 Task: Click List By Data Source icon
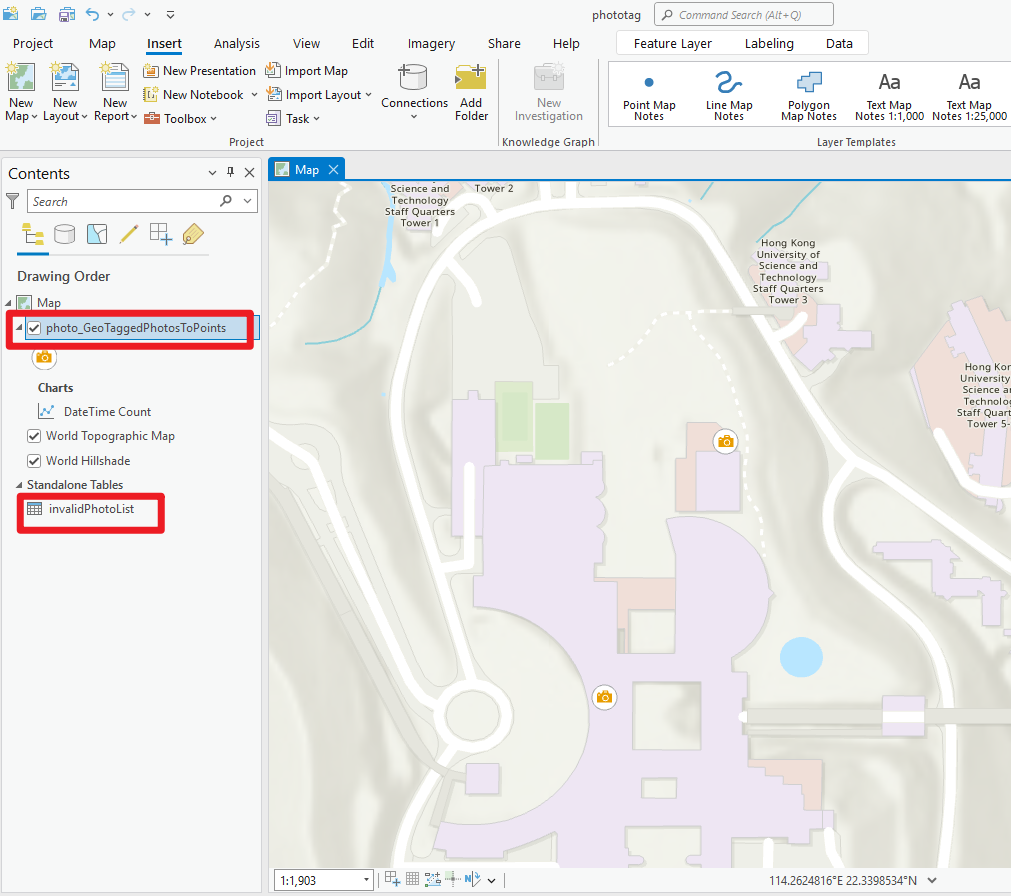click(x=65, y=234)
